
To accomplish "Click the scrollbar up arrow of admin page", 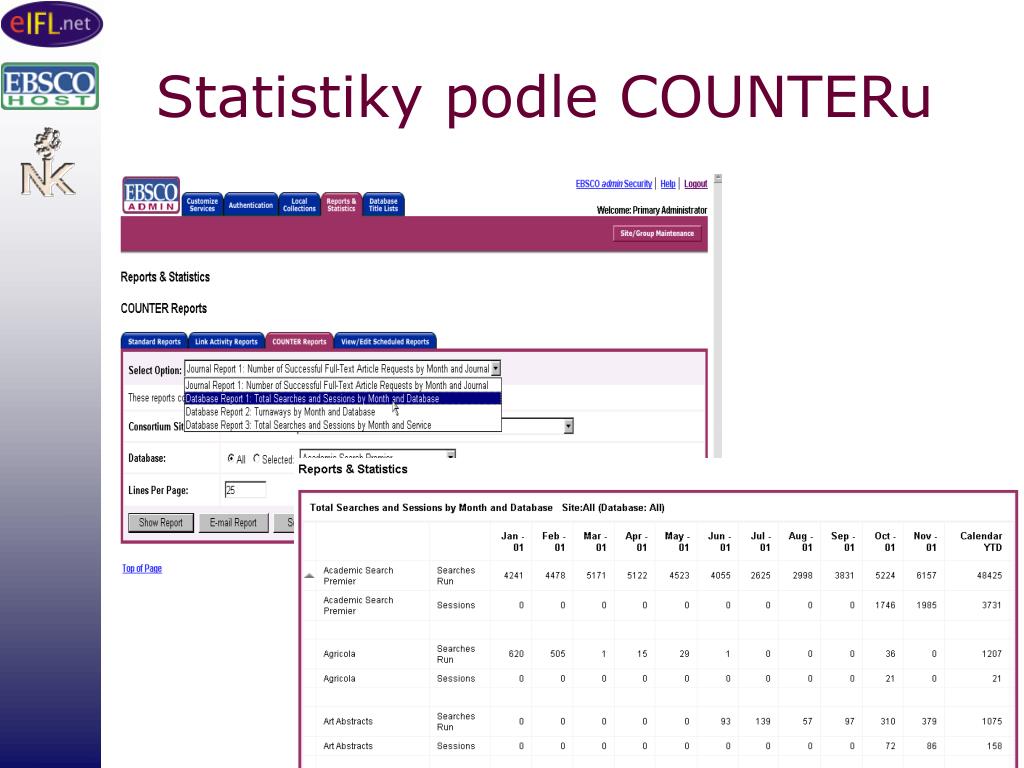I will coord(718,179).
